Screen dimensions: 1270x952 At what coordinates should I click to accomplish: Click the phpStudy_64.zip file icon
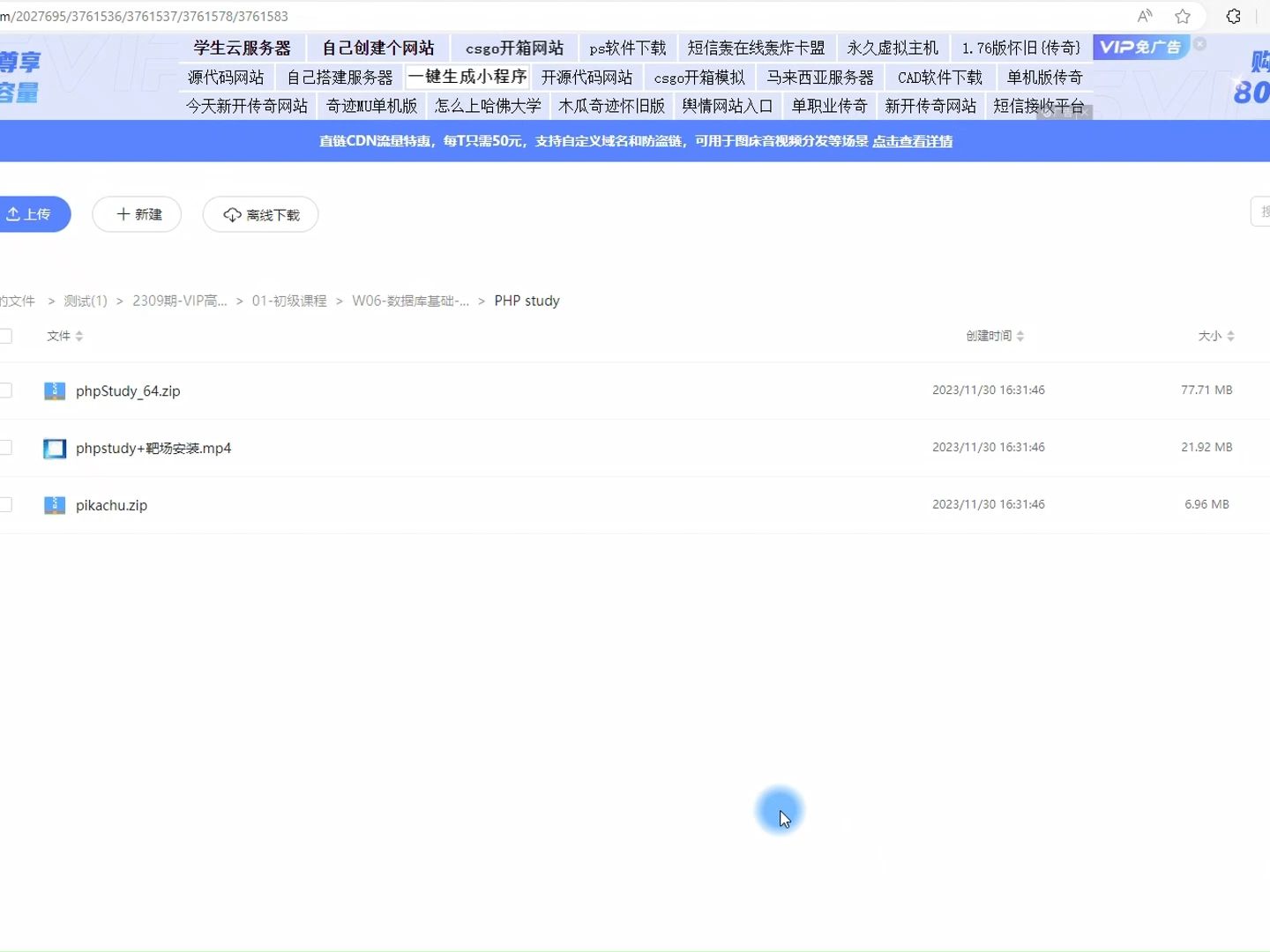pyautogui.click(x=55, y=390)
